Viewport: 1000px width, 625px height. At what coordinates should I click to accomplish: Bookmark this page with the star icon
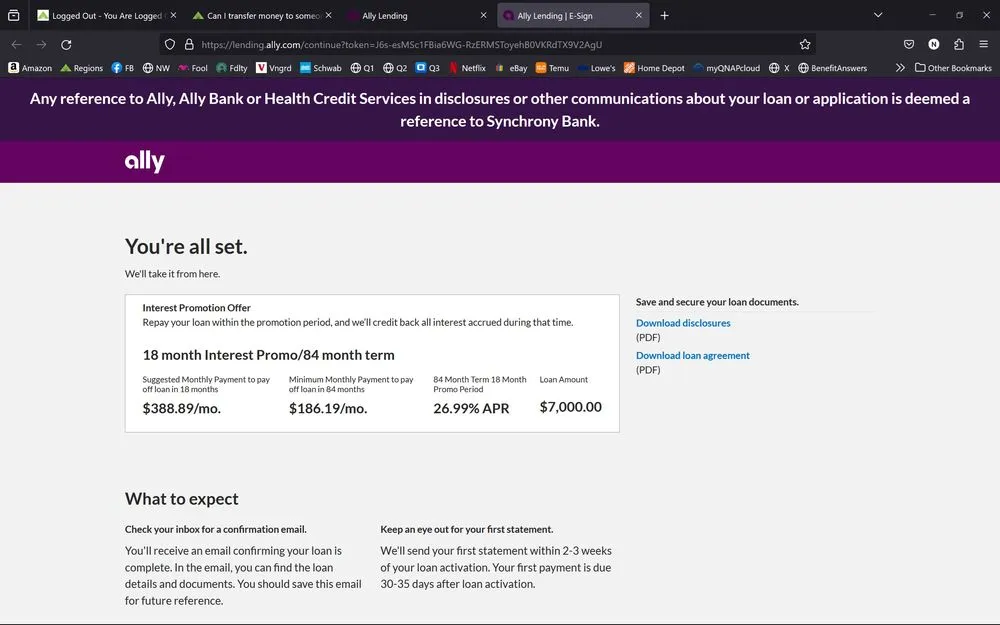805,45
